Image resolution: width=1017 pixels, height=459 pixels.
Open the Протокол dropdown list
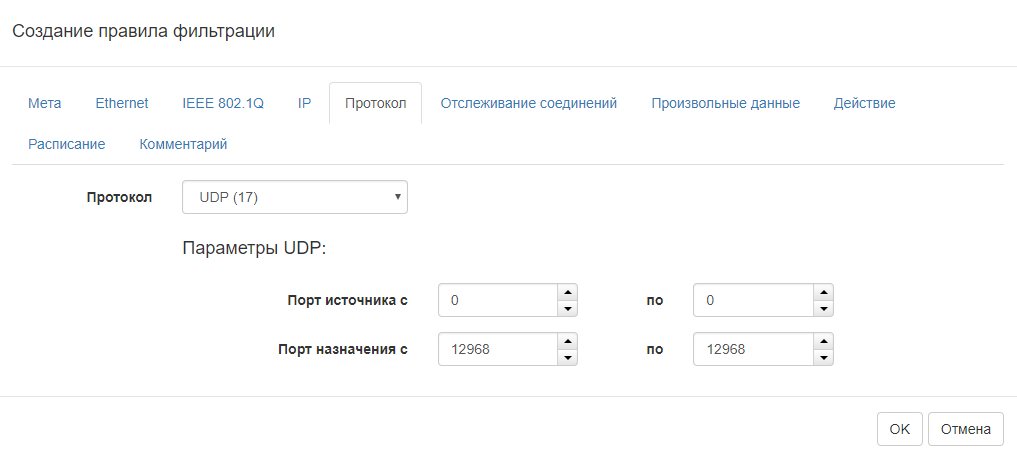point(294,197)
